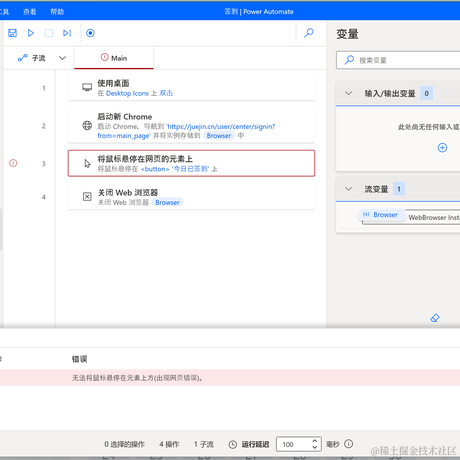Image resolution: width=460 pixels, height=460 pixels.
Task: Open the 查看 menu
Action: click(30, 12)
